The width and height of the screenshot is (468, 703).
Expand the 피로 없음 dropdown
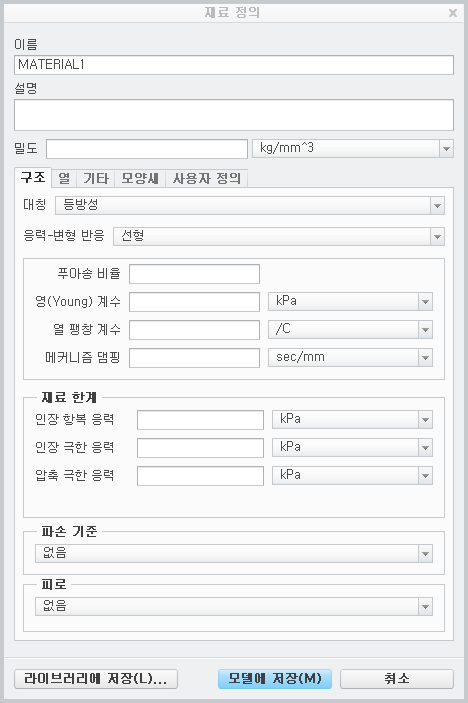click(x=234, y=607)
